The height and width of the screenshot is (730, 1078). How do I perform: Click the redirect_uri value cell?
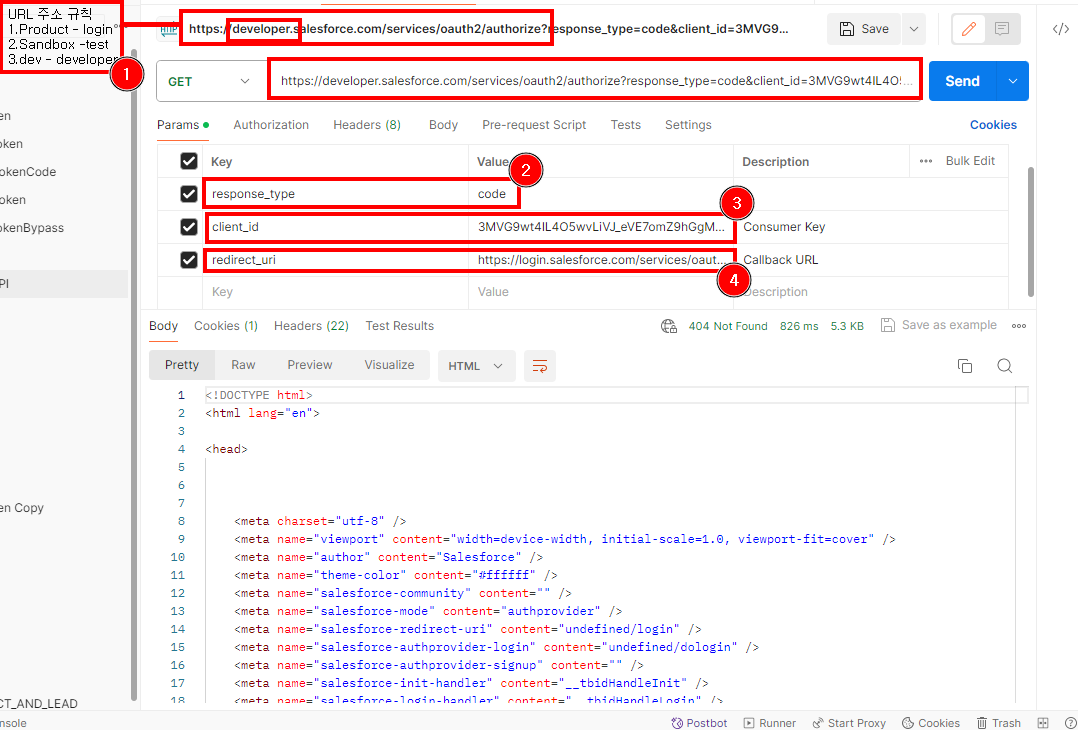pos(601,260)
